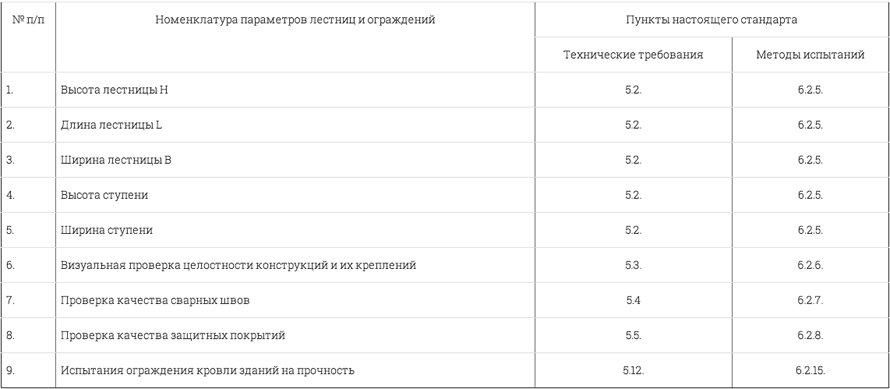Click the 'Высота лестницы H' cell
This screenshot has width=890, height=389.
click(114, 90)
